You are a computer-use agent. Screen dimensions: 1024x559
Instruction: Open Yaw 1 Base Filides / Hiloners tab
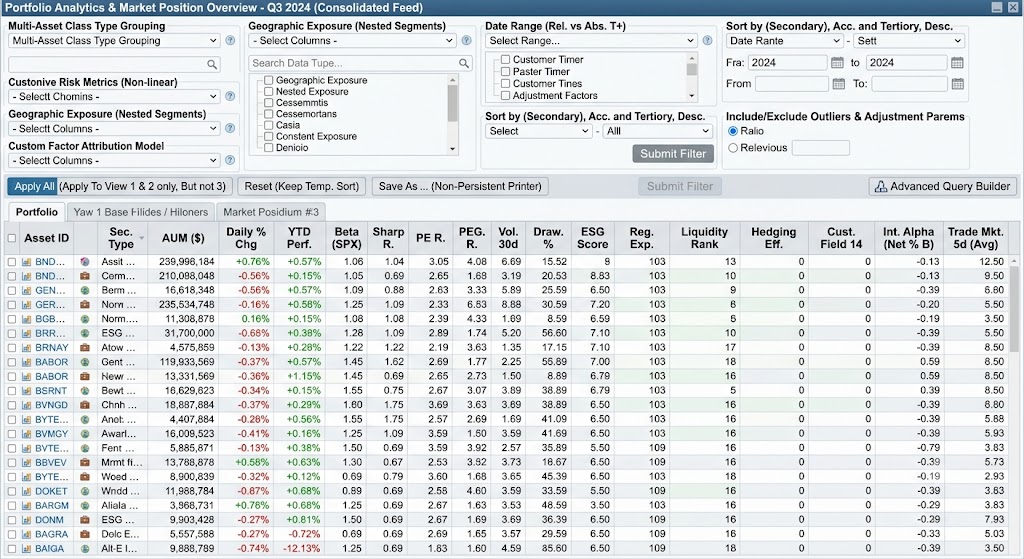(x=140, y=212)
